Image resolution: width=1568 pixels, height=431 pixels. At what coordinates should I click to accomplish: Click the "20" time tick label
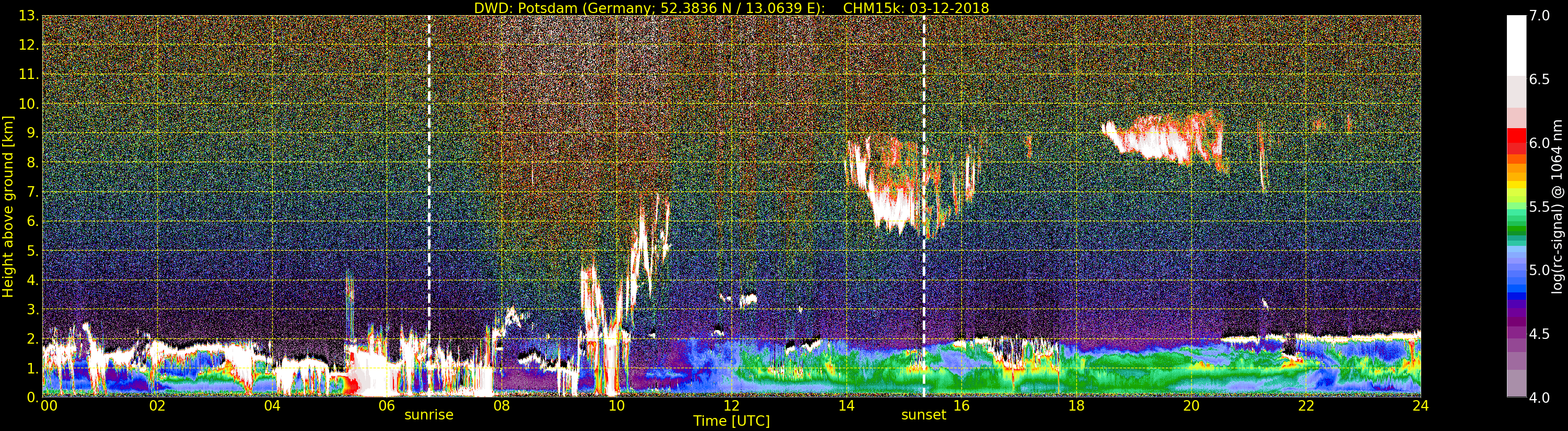tap(1191, 406)
